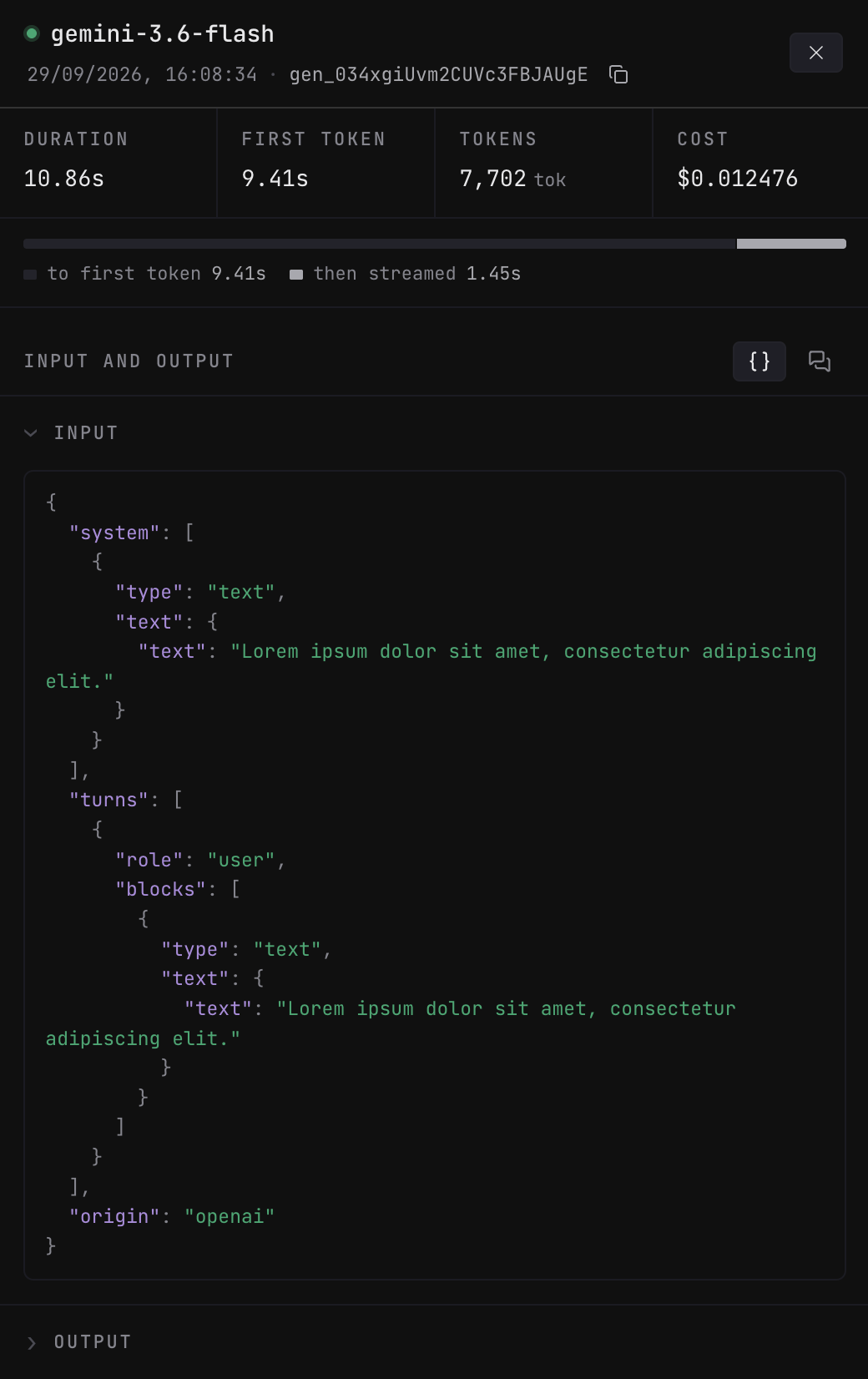Click the DURATION value 10.86s

(x=64, y=179)
